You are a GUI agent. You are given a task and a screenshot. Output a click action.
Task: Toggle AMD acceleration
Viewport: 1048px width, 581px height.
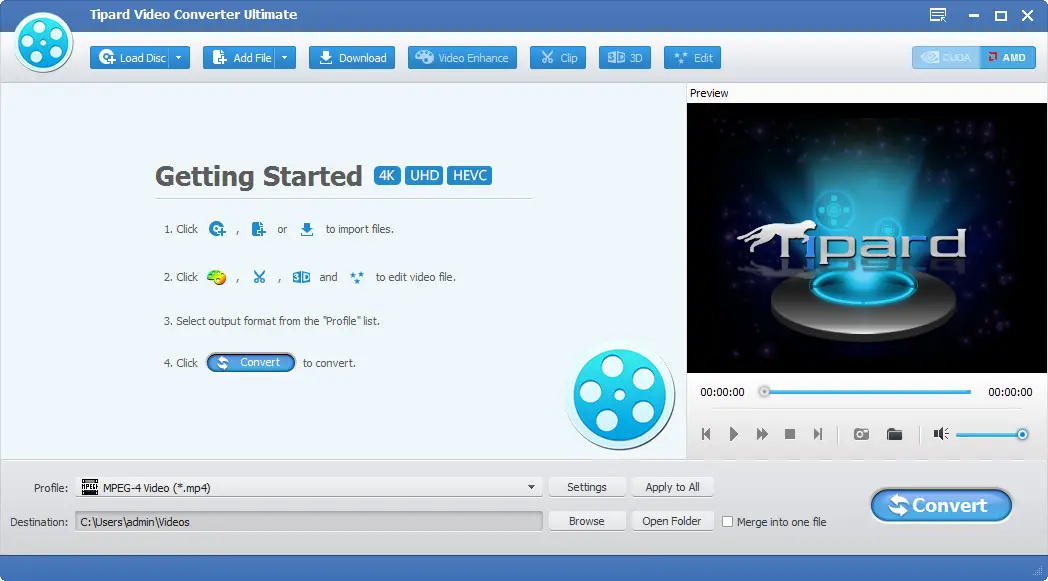(x=1008, y=57)
